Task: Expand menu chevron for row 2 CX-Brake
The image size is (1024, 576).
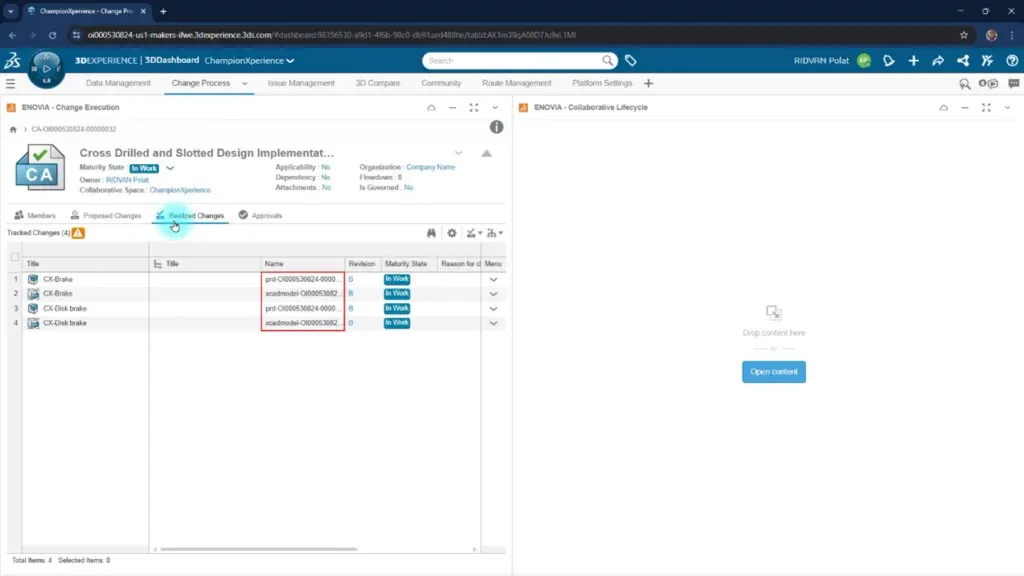Action: pos(494,294)
